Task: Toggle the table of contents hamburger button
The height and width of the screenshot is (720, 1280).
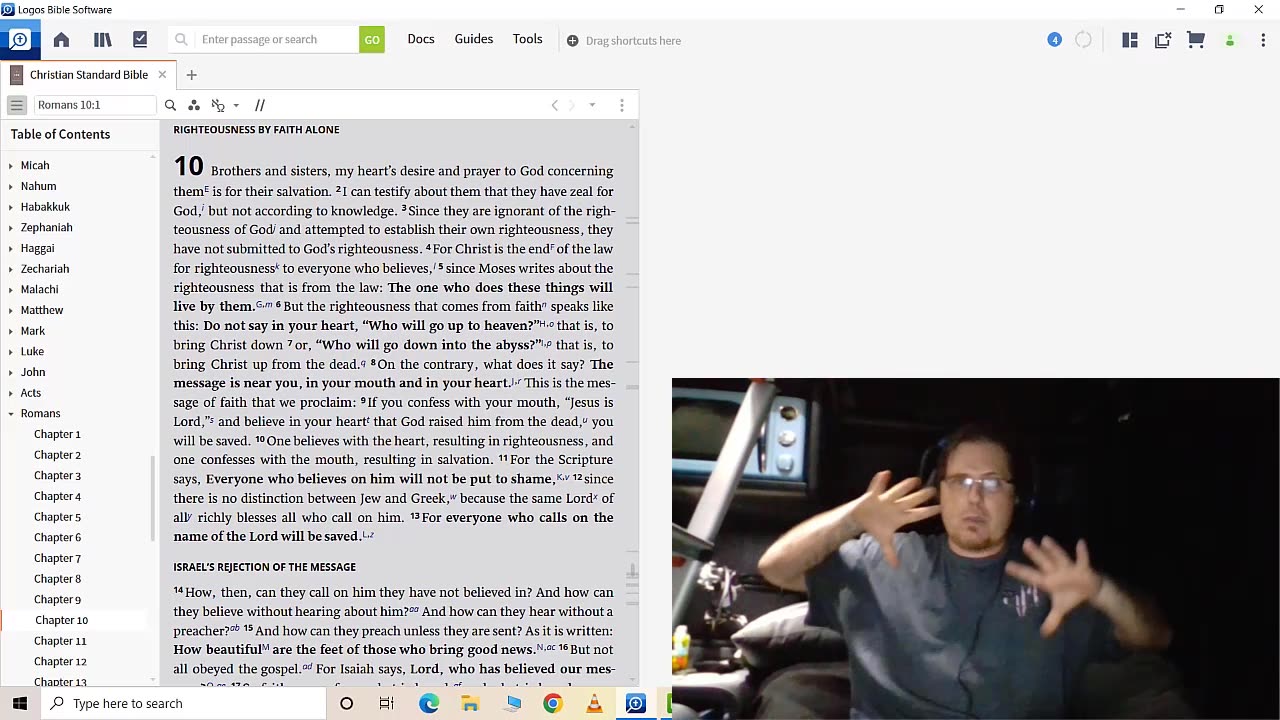Action: pyautogui.click(x=17, y=105)
